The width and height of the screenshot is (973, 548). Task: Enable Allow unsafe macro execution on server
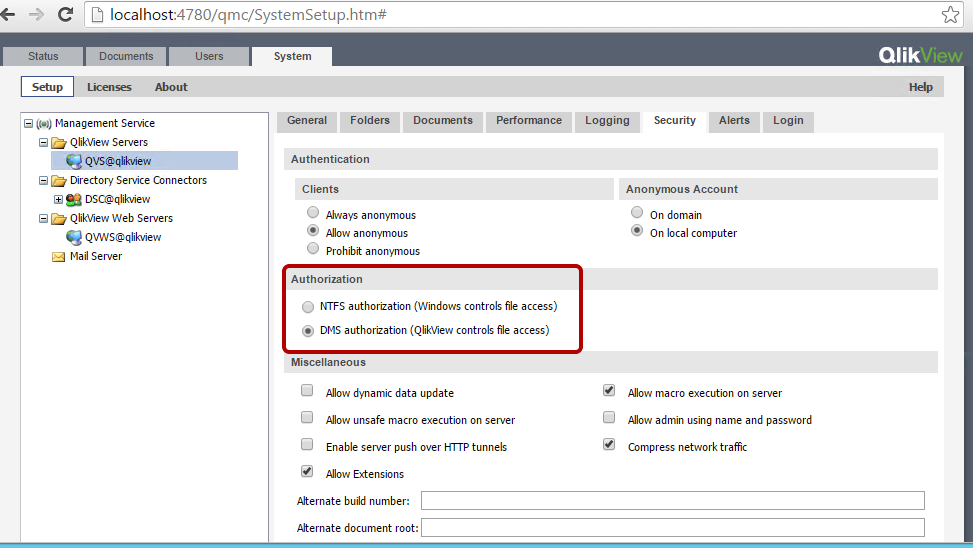(307, 417)
